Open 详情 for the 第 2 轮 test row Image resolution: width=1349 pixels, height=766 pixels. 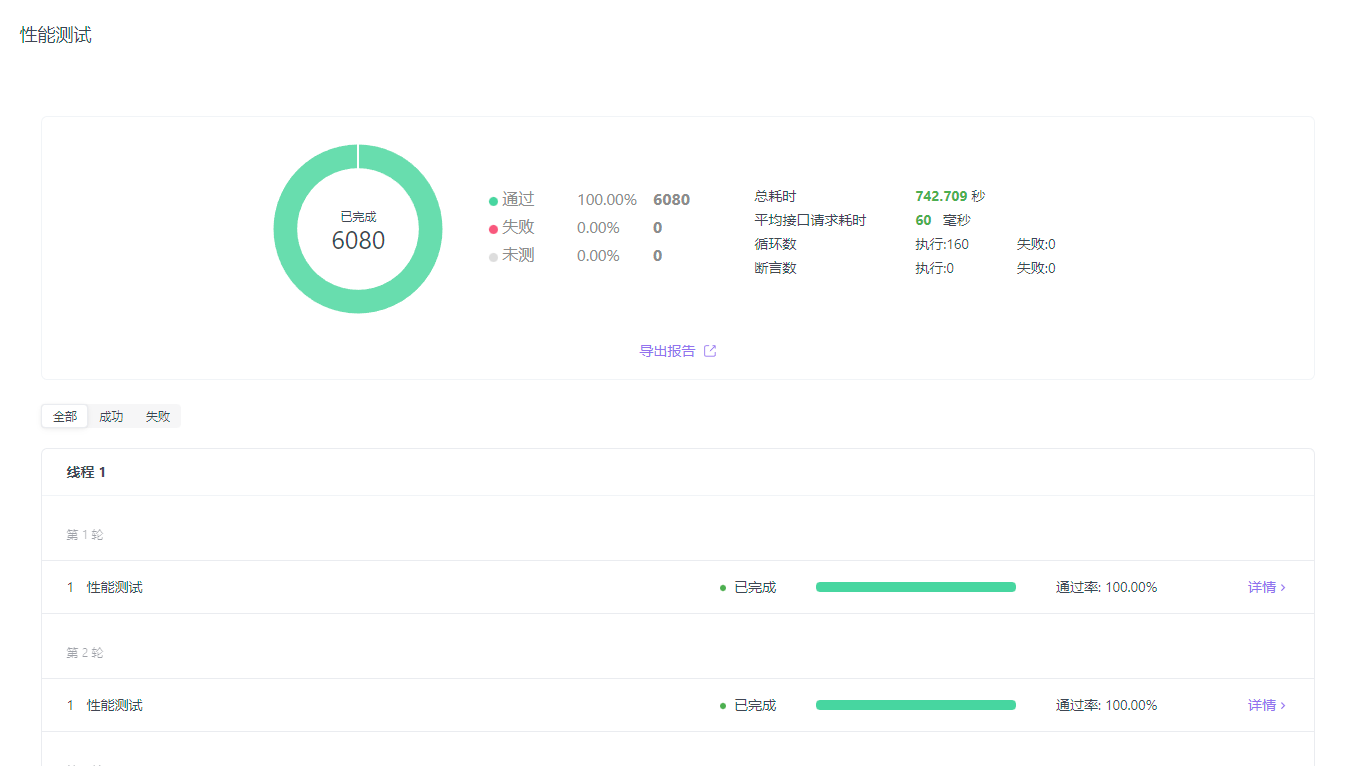coord(1267,706)
